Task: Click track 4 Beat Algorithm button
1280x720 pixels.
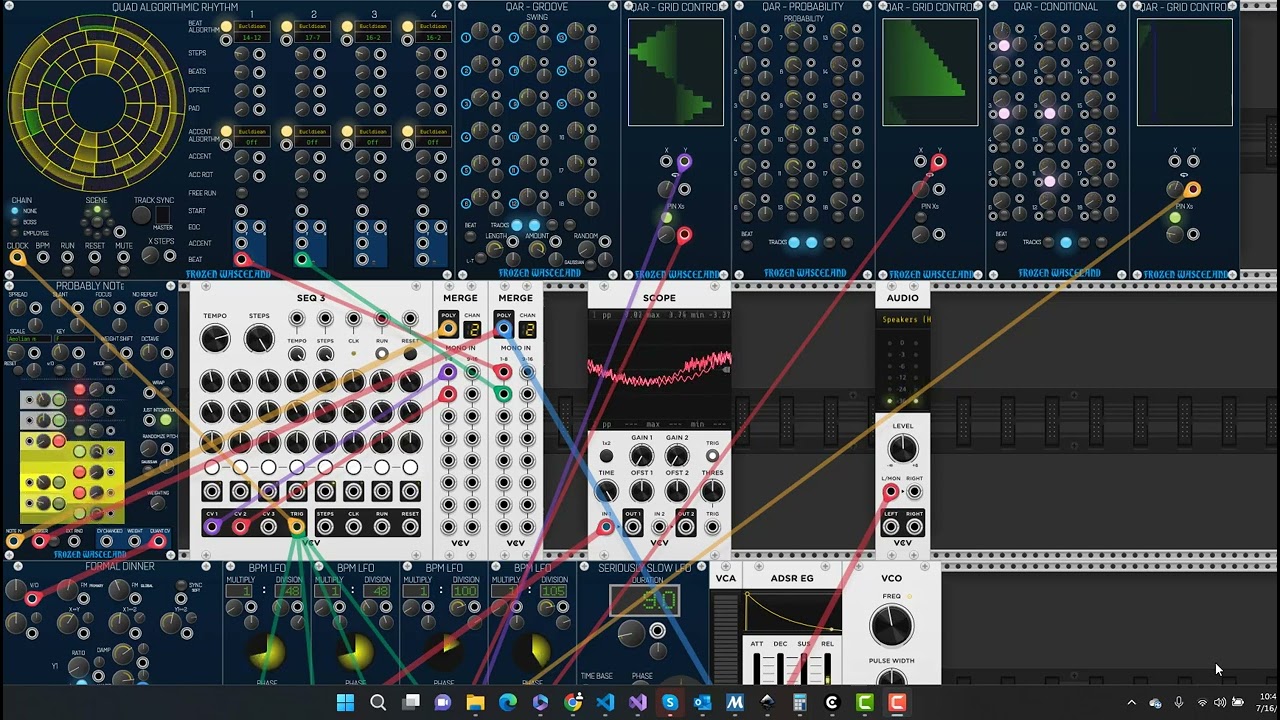Action: 407,26
